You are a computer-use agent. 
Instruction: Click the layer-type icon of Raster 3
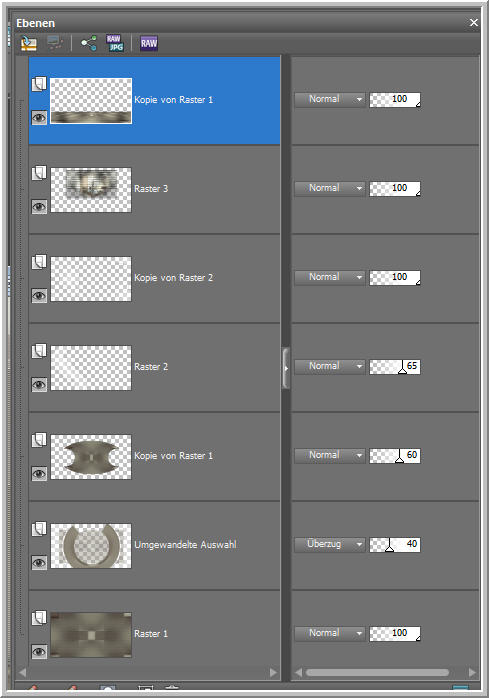pos(39,173)
